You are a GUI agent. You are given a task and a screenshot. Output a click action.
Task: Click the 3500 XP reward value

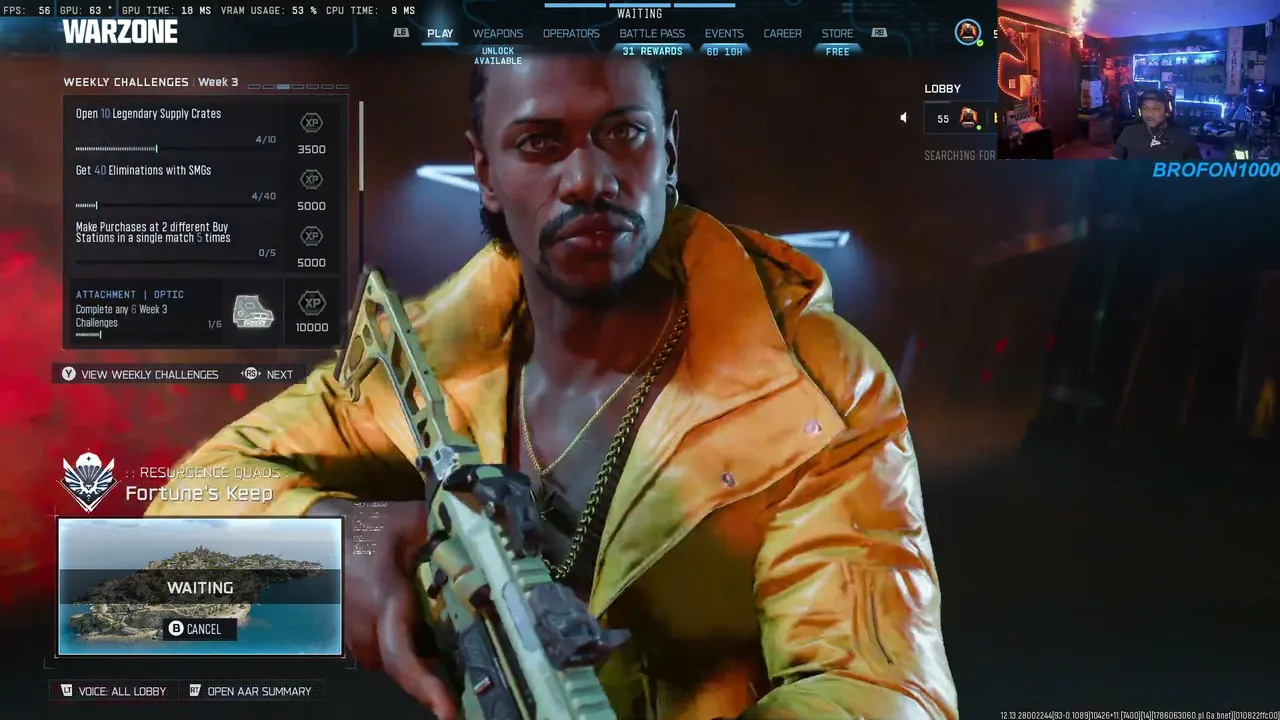click(312, 150)
